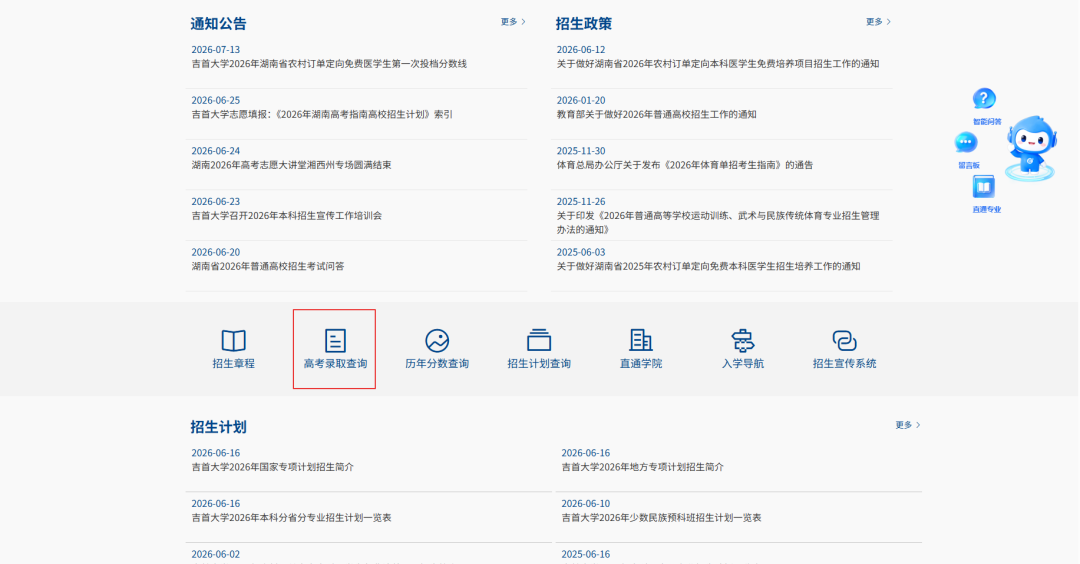Open 吉首大学2026年本科分省分专业招生计划一览表

[291, 518]
